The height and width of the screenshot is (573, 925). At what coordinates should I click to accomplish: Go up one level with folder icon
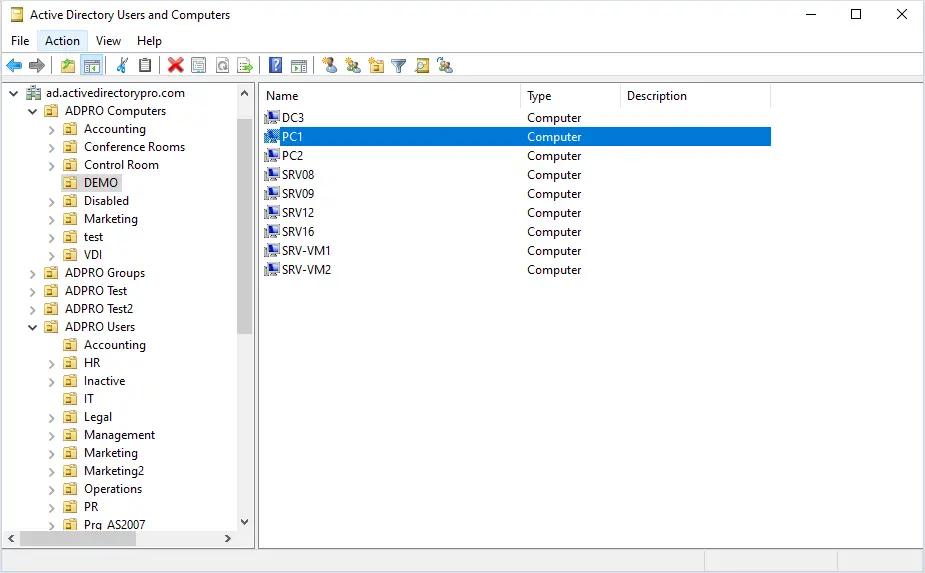point(68,66)
